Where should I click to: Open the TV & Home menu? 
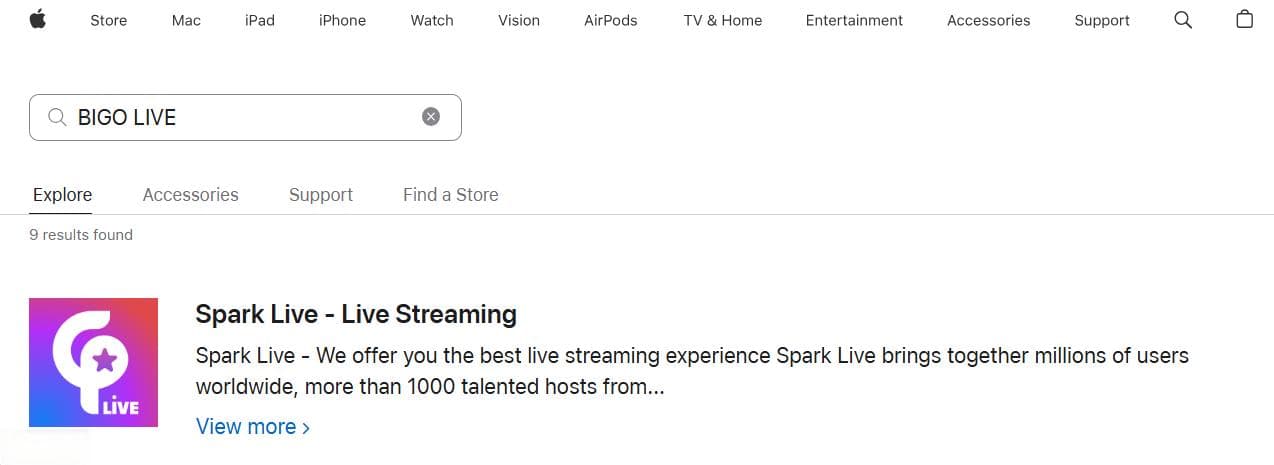click(x=722, y=20)
